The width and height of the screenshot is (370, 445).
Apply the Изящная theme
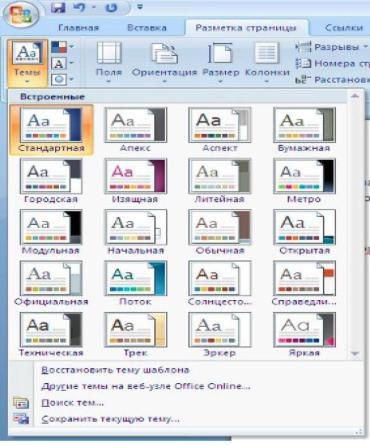click(135, 181)
